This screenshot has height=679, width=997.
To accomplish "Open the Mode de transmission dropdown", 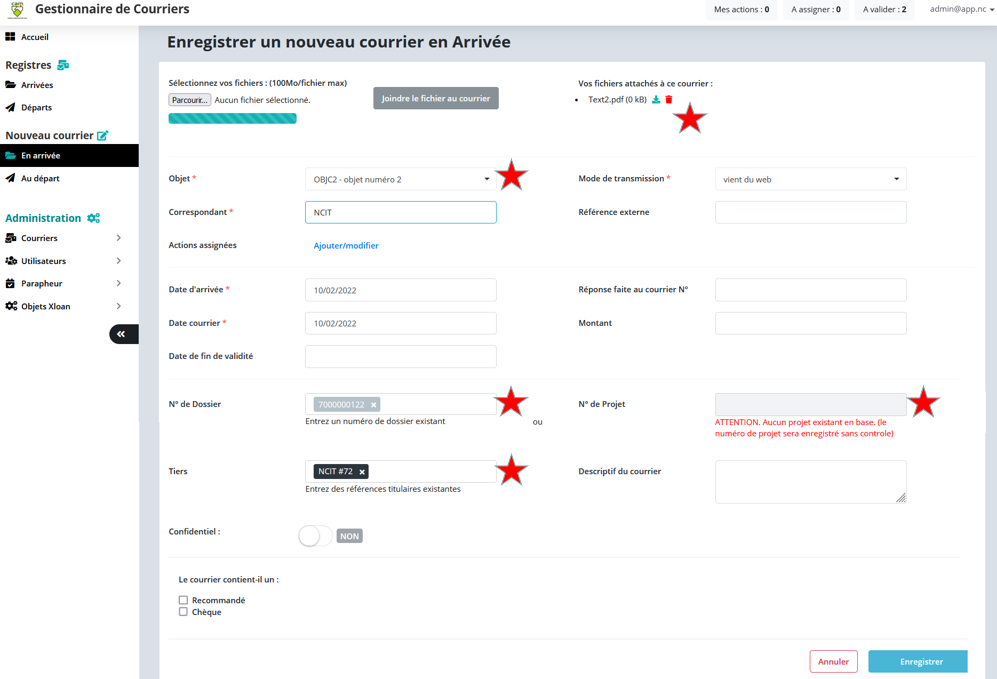I will 810,180.
